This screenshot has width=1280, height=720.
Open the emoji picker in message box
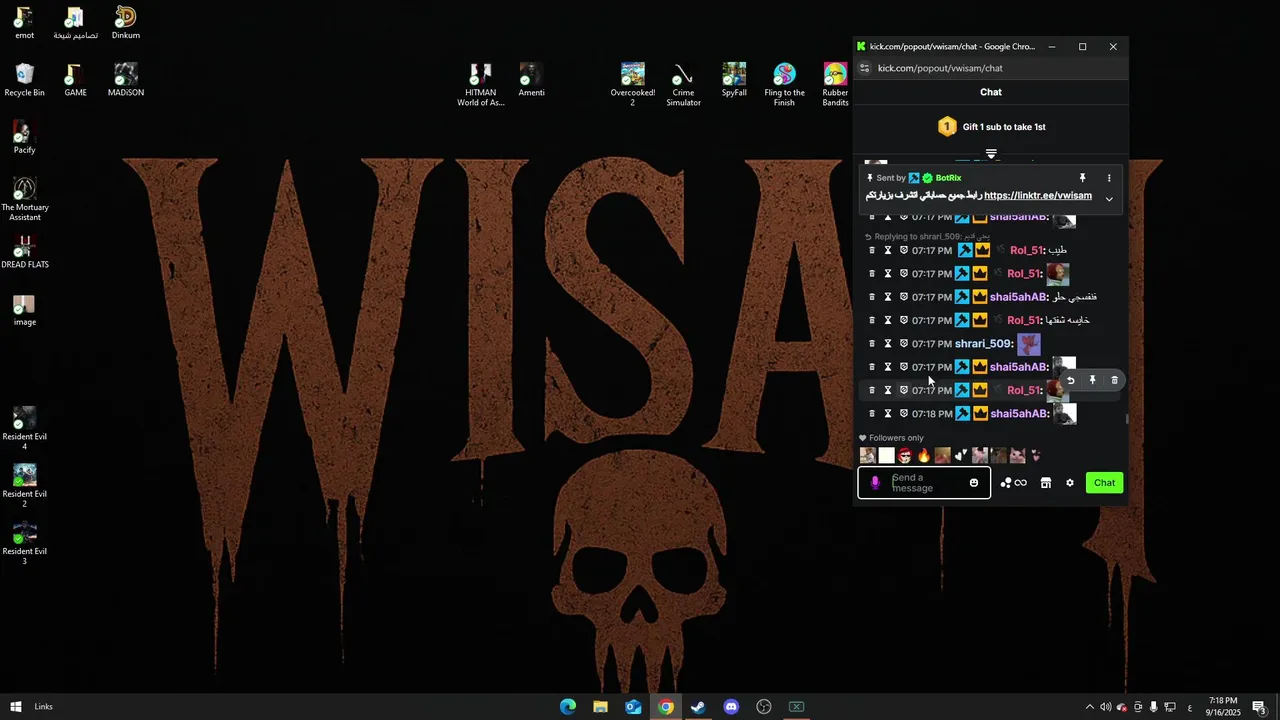coord(974,483)
